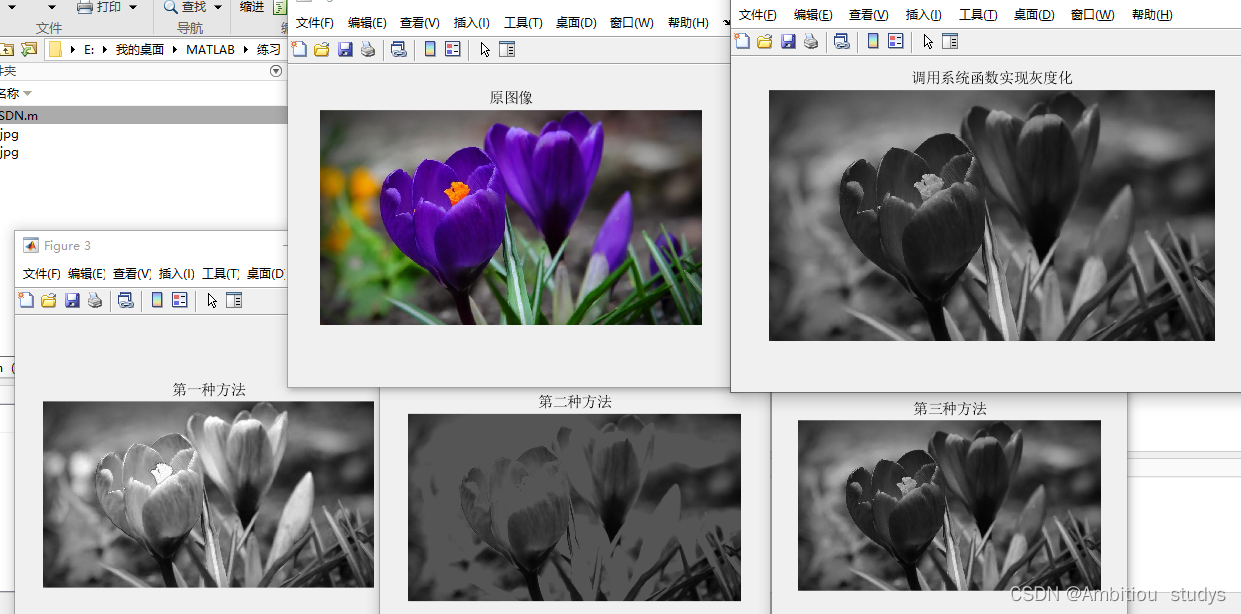Expand the arrow before MATLAB in path bar
The width and height of the screenshot is (1241, 614).
coord(175,50)
